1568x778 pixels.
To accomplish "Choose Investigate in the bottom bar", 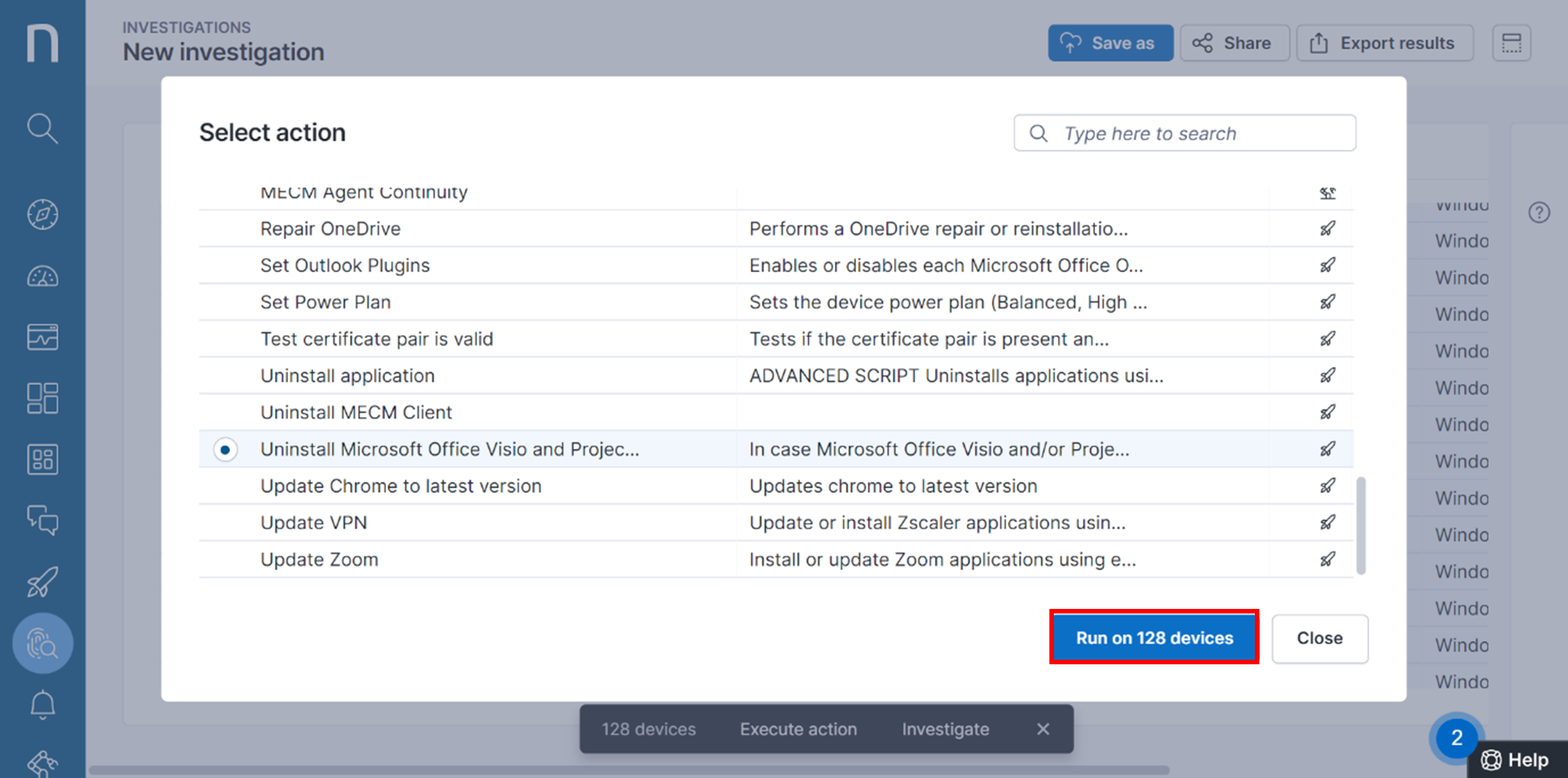I will click(x=946, y=729).
